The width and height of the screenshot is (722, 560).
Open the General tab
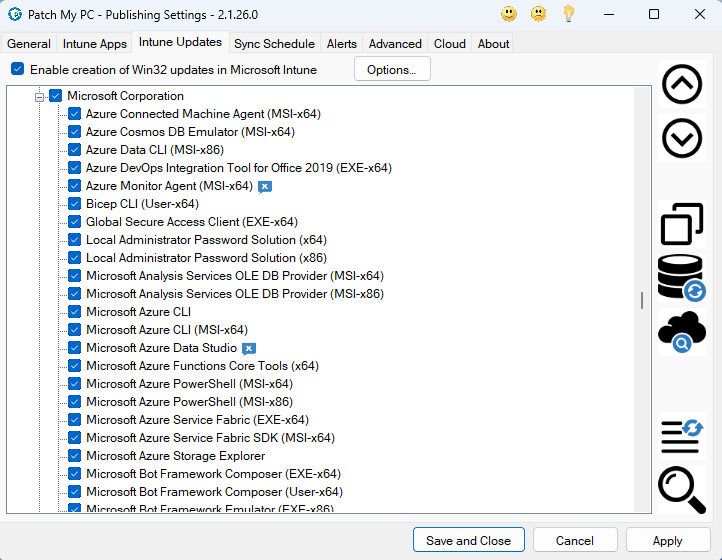click(x=29, y=44)
